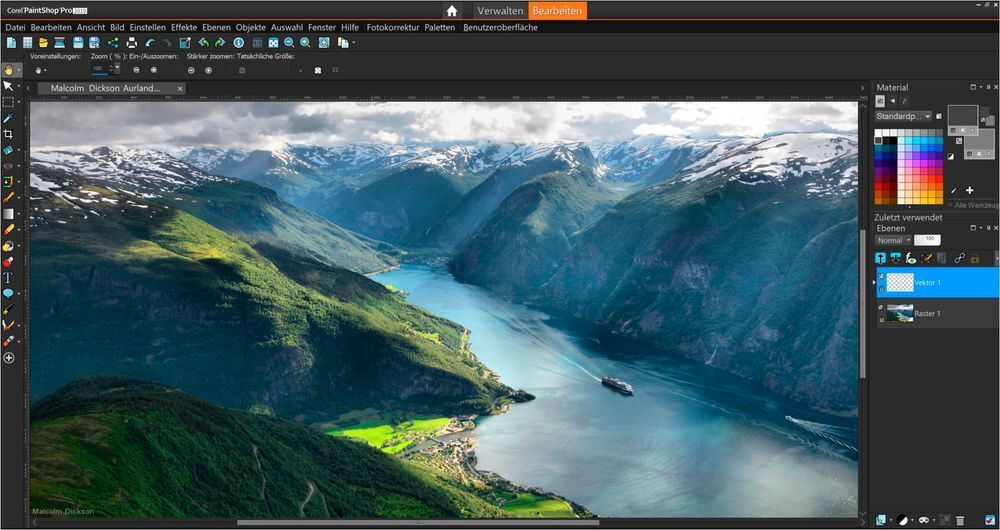The image size is (1000, 530).
Task: Select the Eraser tool
Action: pyautogui.click(x=8, y=230)
